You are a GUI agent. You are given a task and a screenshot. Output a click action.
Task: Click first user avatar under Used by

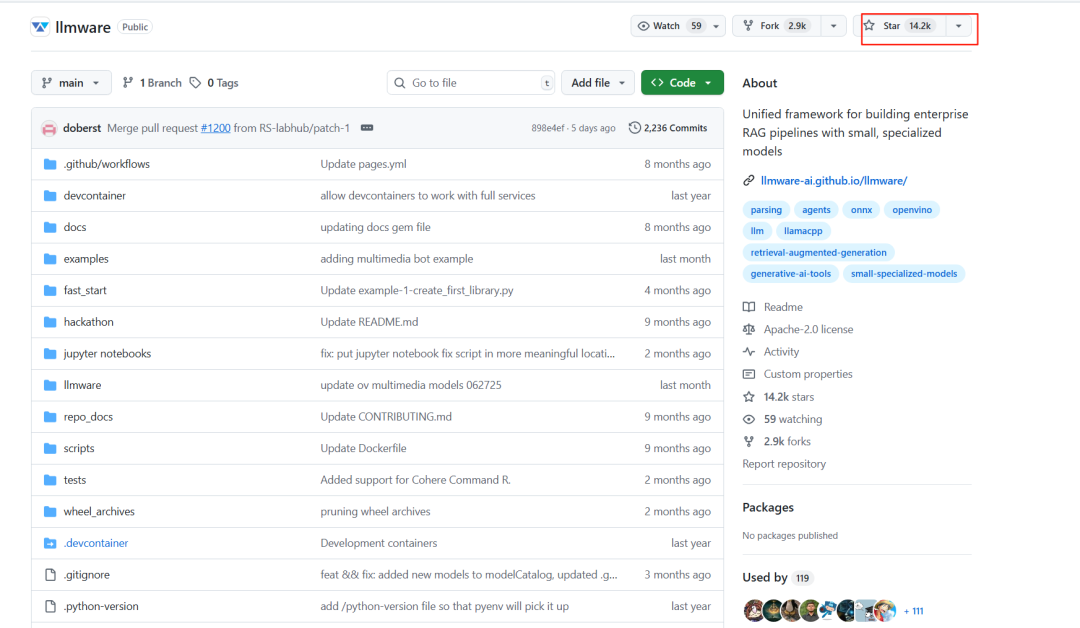(754, 611)
